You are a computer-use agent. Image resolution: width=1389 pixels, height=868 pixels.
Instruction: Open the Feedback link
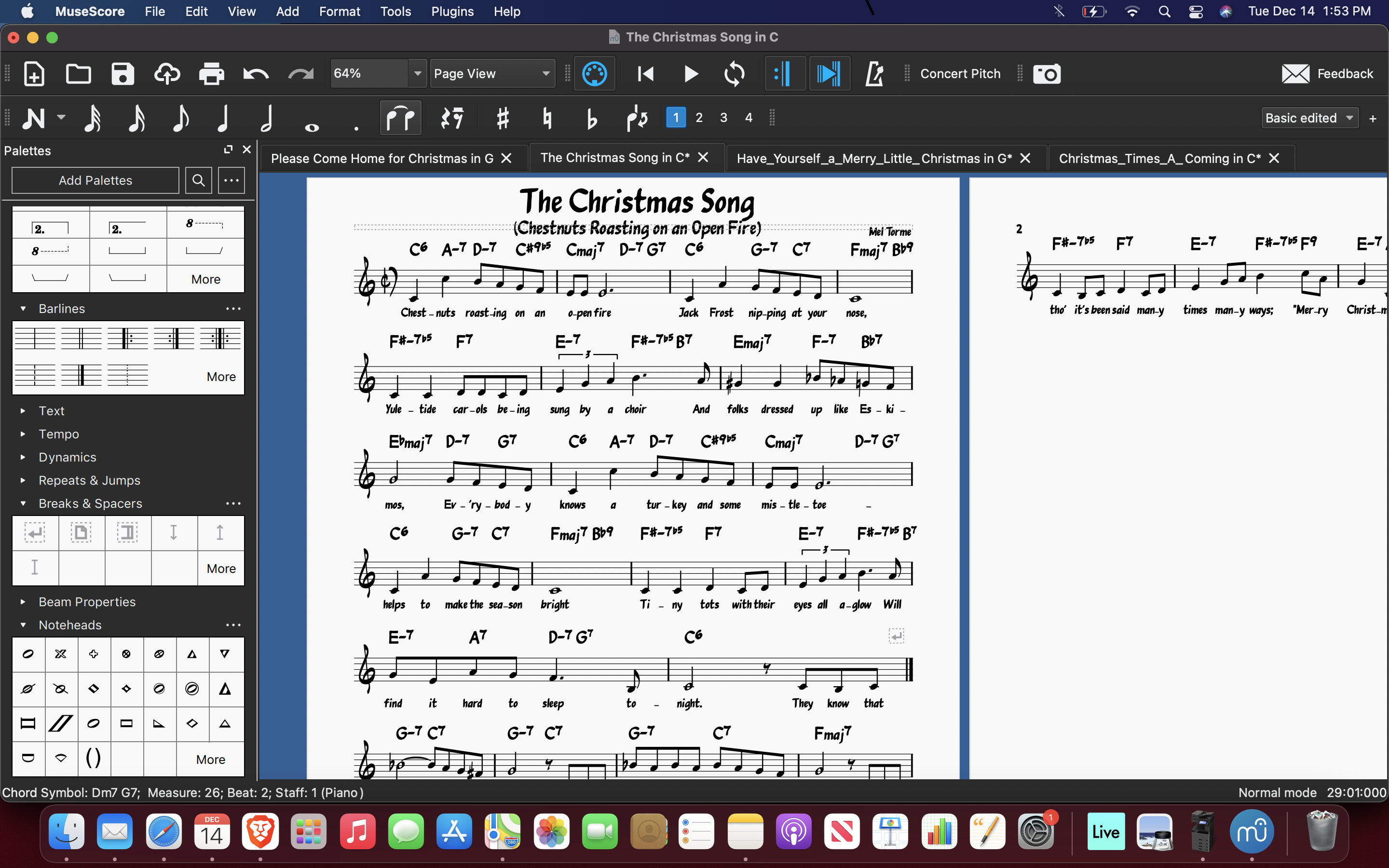(x=1327, y=74)
